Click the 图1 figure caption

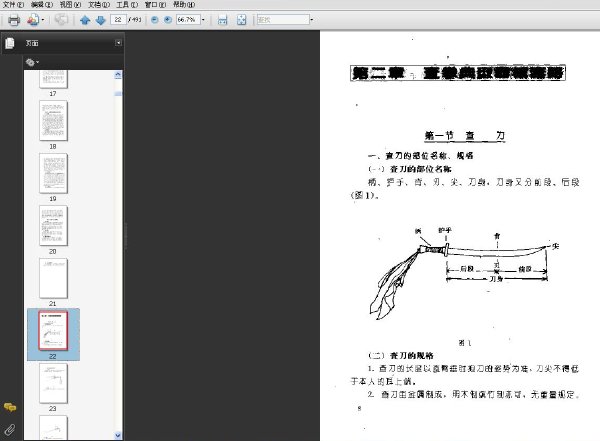(x=465, y=343)
